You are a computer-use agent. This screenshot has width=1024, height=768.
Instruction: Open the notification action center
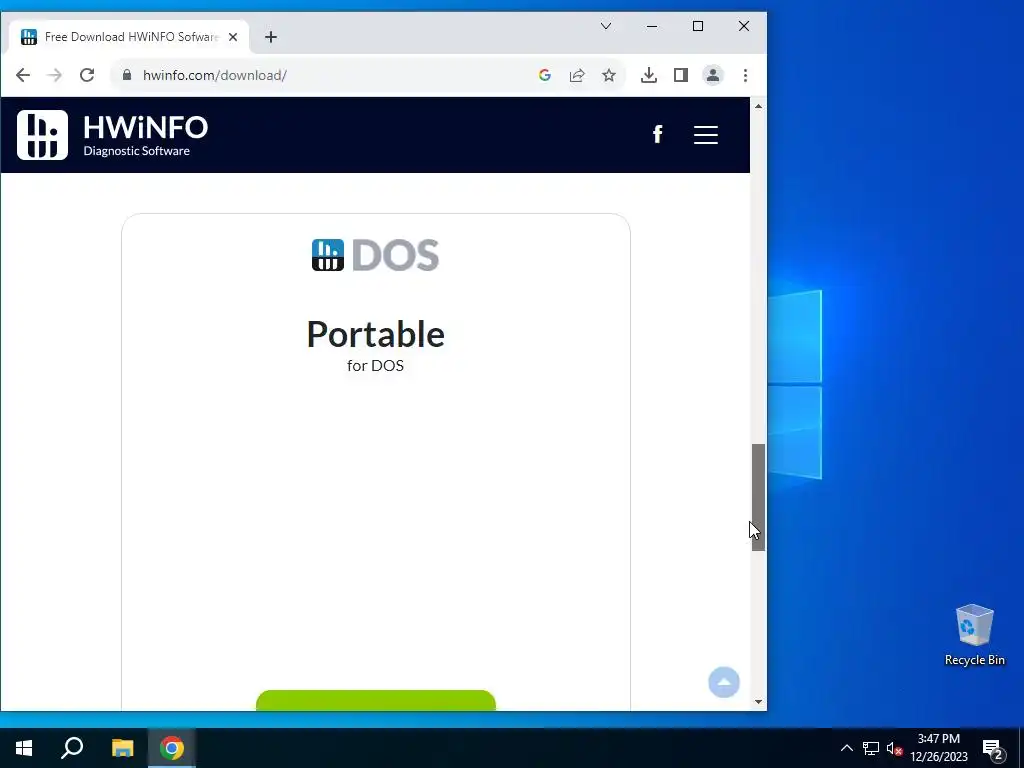point(993,749)
